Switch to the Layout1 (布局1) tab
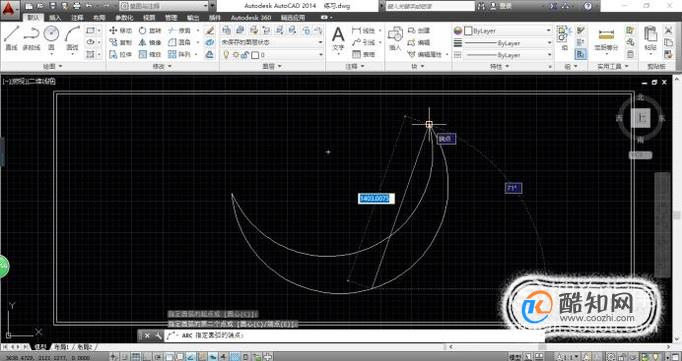Image resolution: width=682 pixels, height=361 pixels. coord(61,347)
